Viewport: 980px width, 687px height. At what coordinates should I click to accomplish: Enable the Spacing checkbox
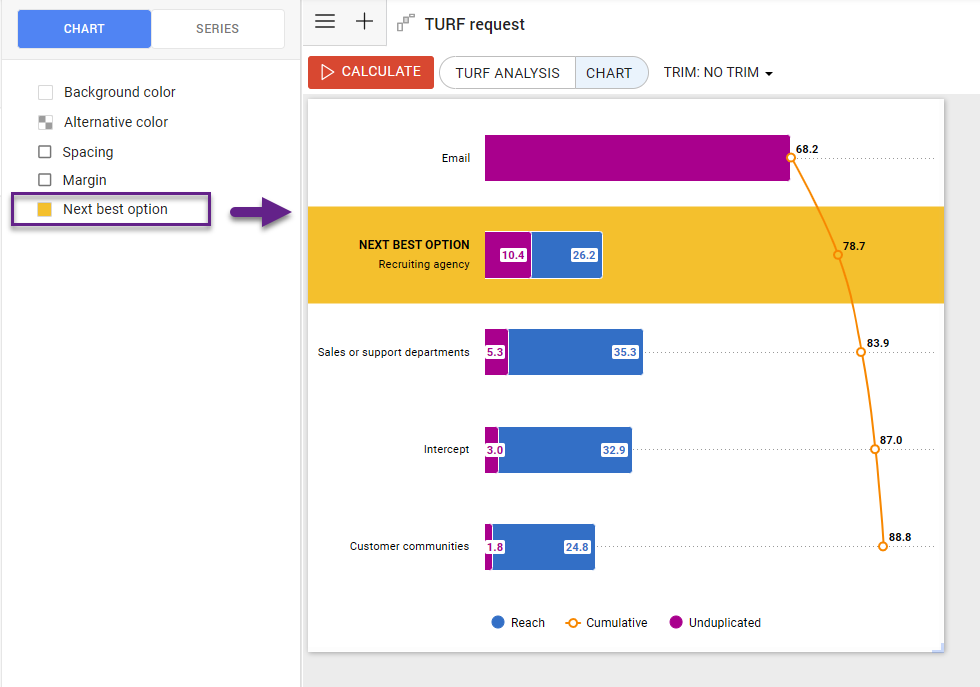[45, 152]
